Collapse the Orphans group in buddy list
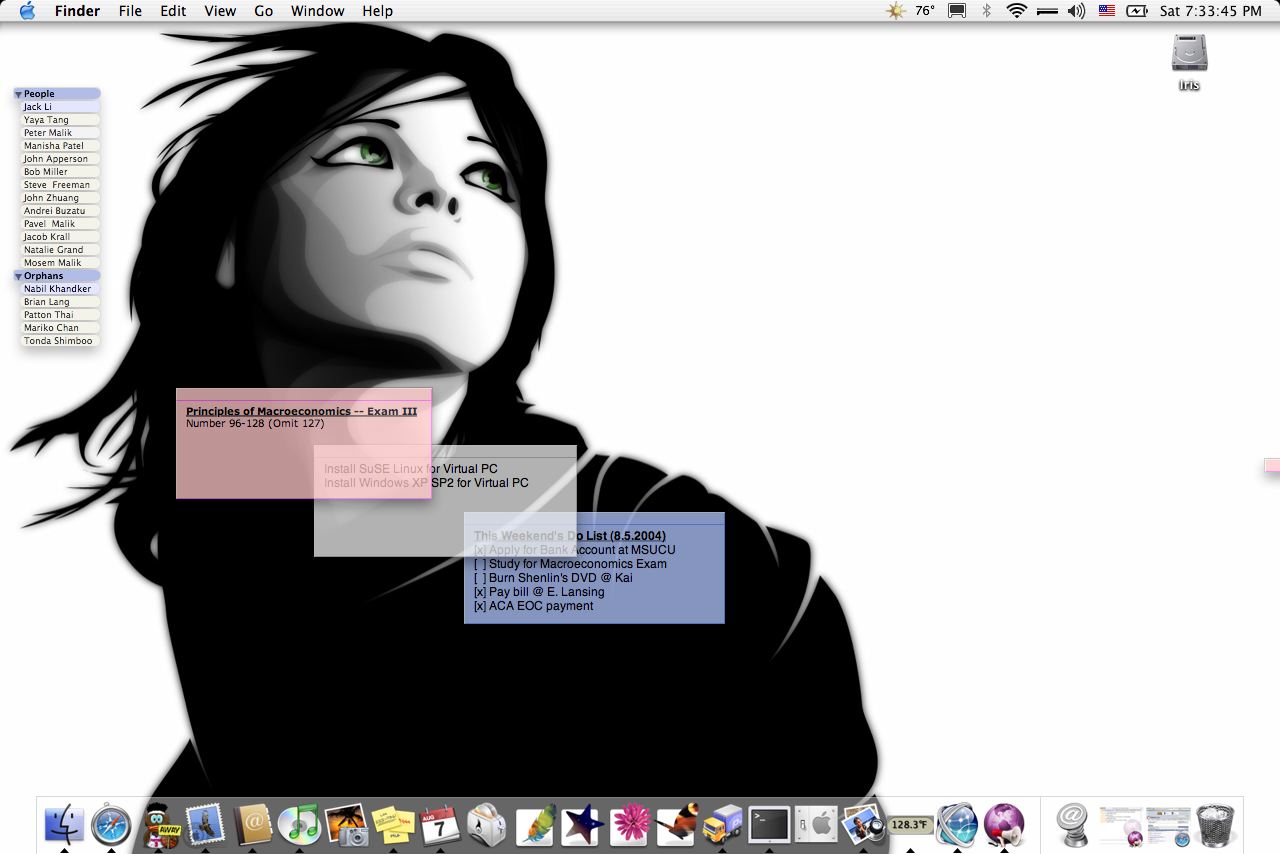Viewport: 1280px width, 854px height. click(x=18, y=276)
